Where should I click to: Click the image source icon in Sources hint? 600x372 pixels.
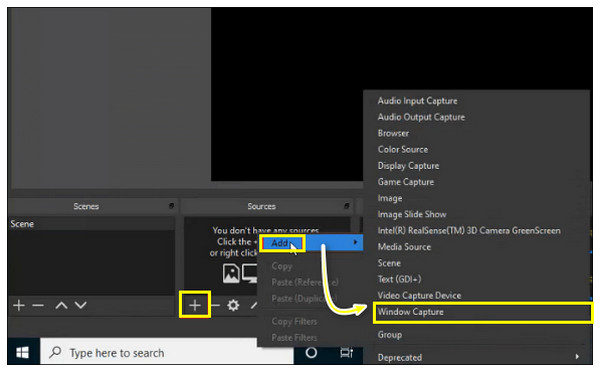(x=231, y=273)
